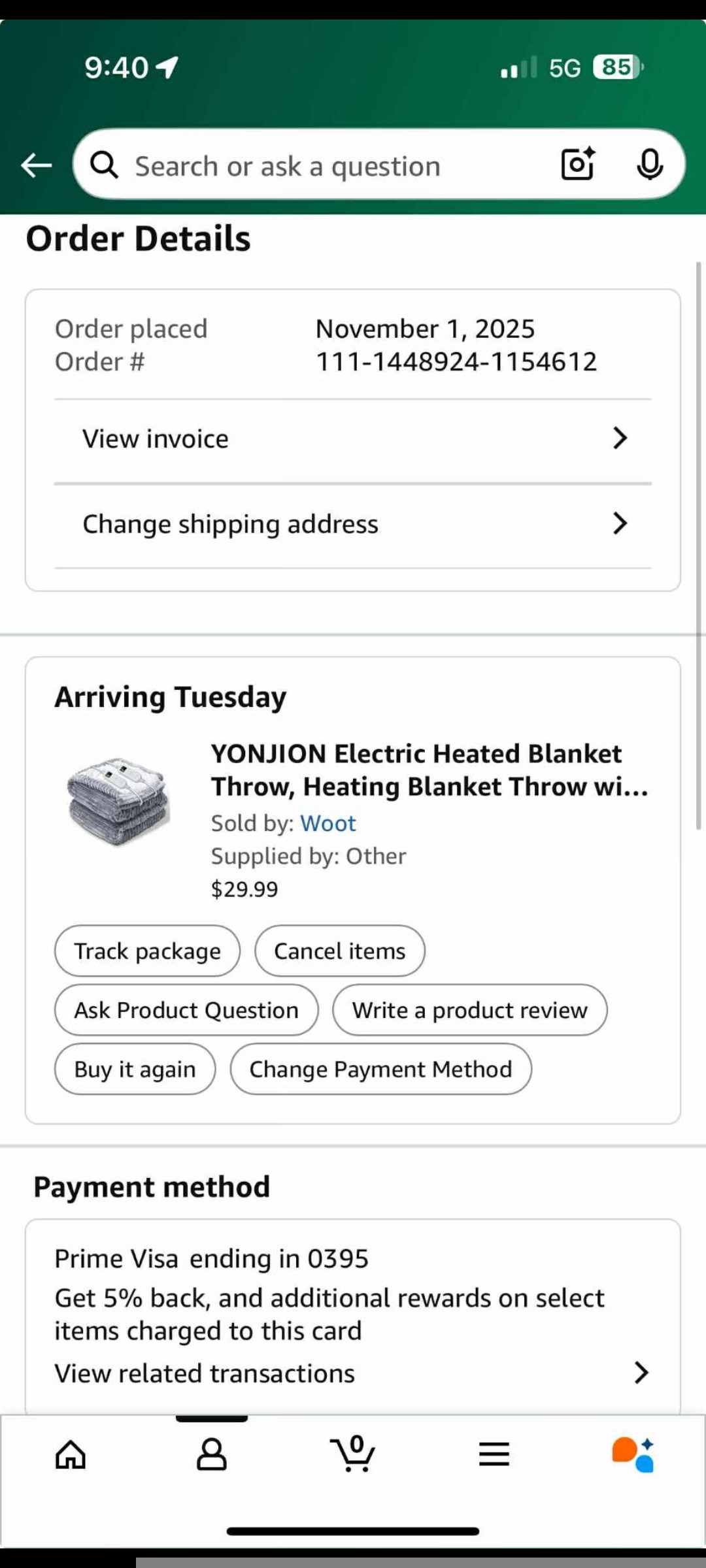Select Ask Product Question button
The width and height of the screenshot is (706, 1568).
pyautogui.click(x=186, y=1010)
